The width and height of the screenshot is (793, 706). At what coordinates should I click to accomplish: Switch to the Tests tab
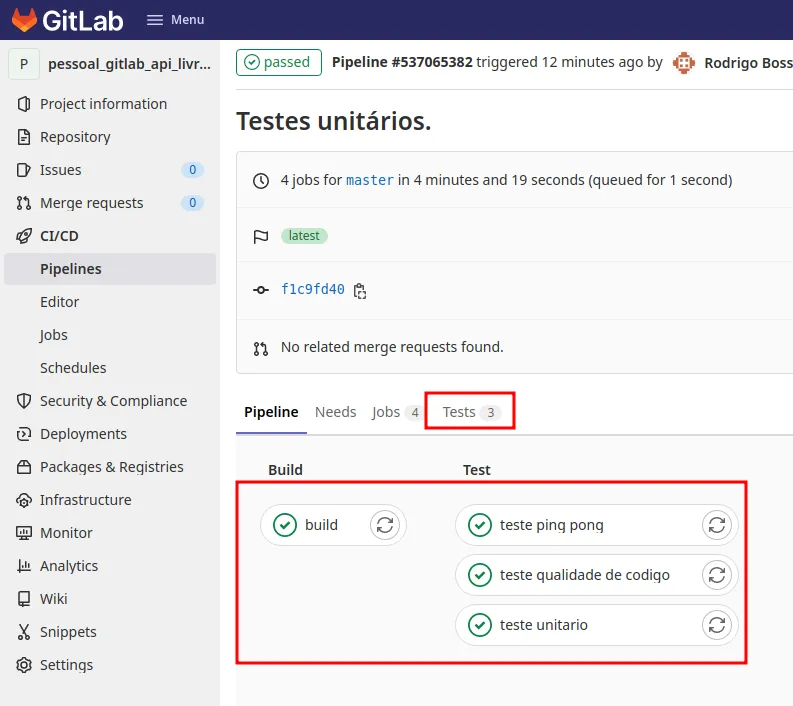(x=470, y=412)
